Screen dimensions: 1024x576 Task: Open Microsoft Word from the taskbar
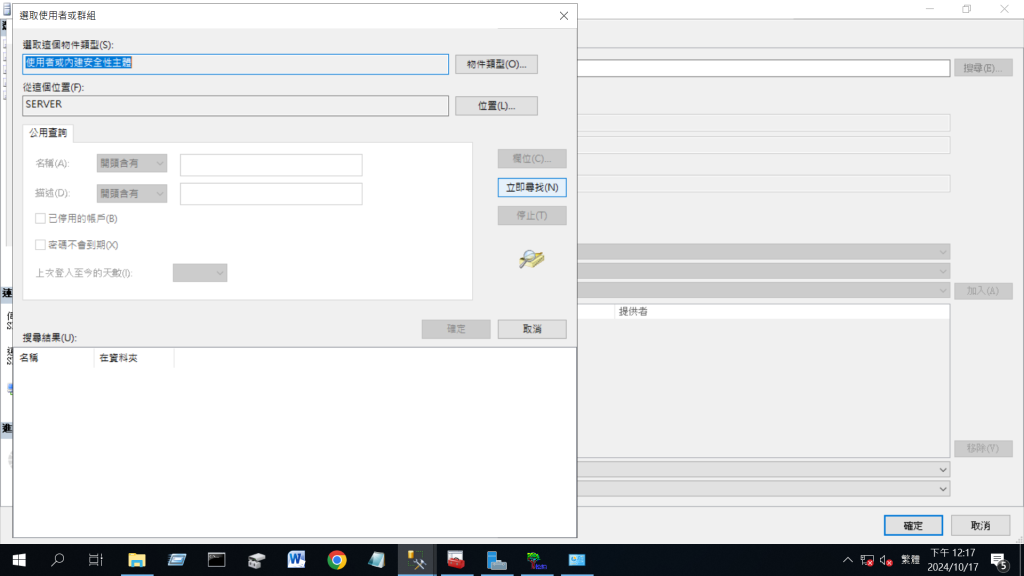[x=297, y=560]
